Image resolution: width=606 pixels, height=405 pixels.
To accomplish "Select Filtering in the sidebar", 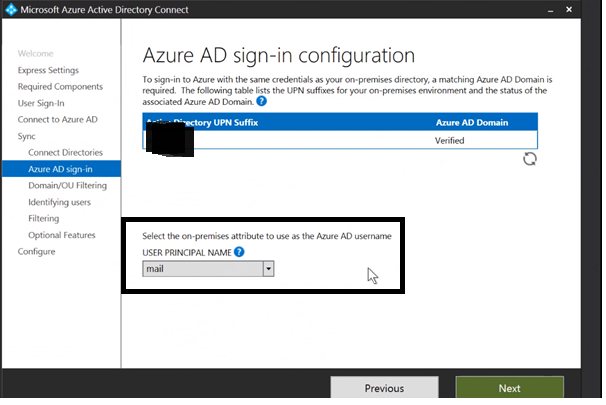I will point(43,218).
